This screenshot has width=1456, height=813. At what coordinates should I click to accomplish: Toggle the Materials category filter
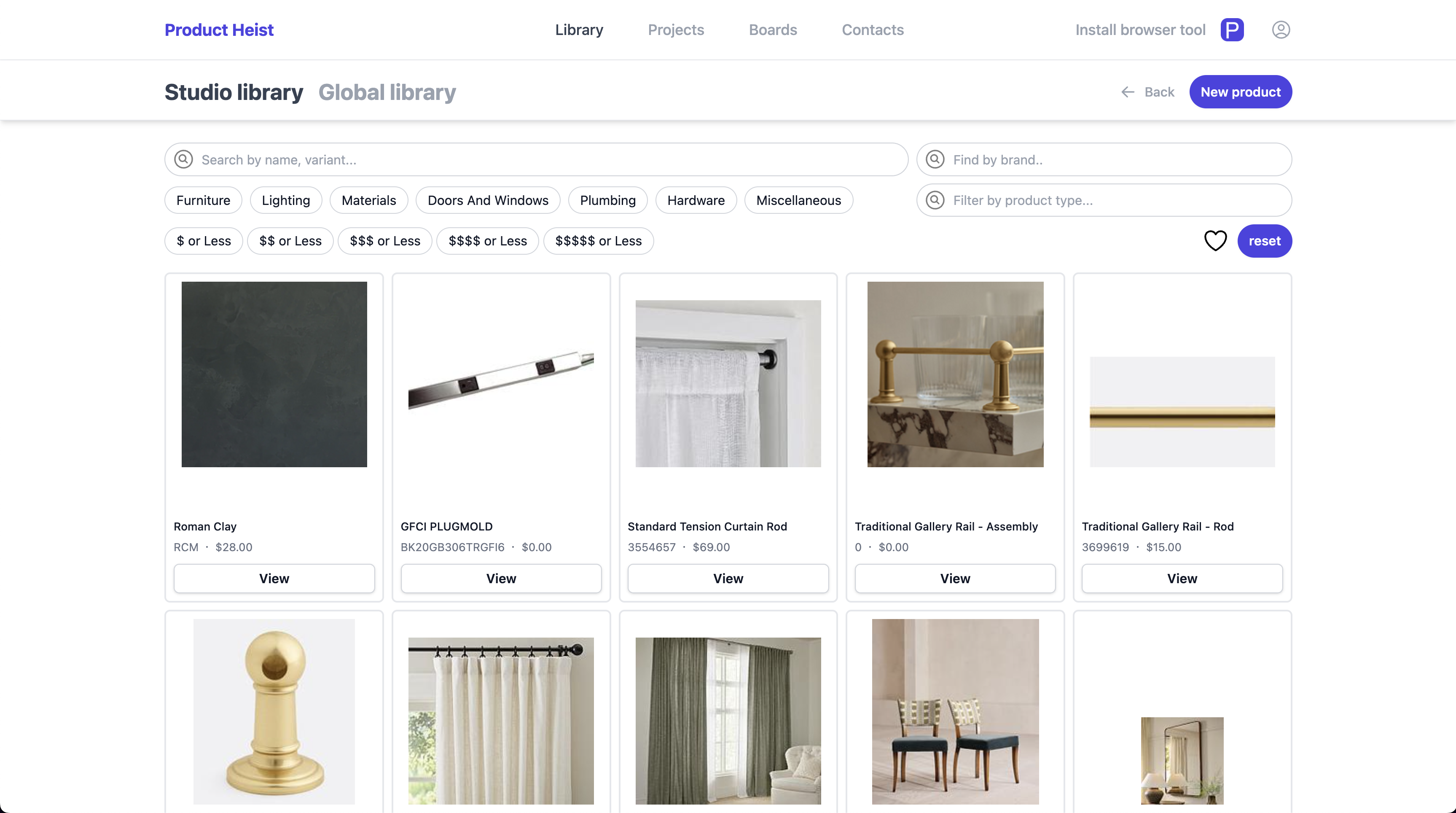(368, 200)
